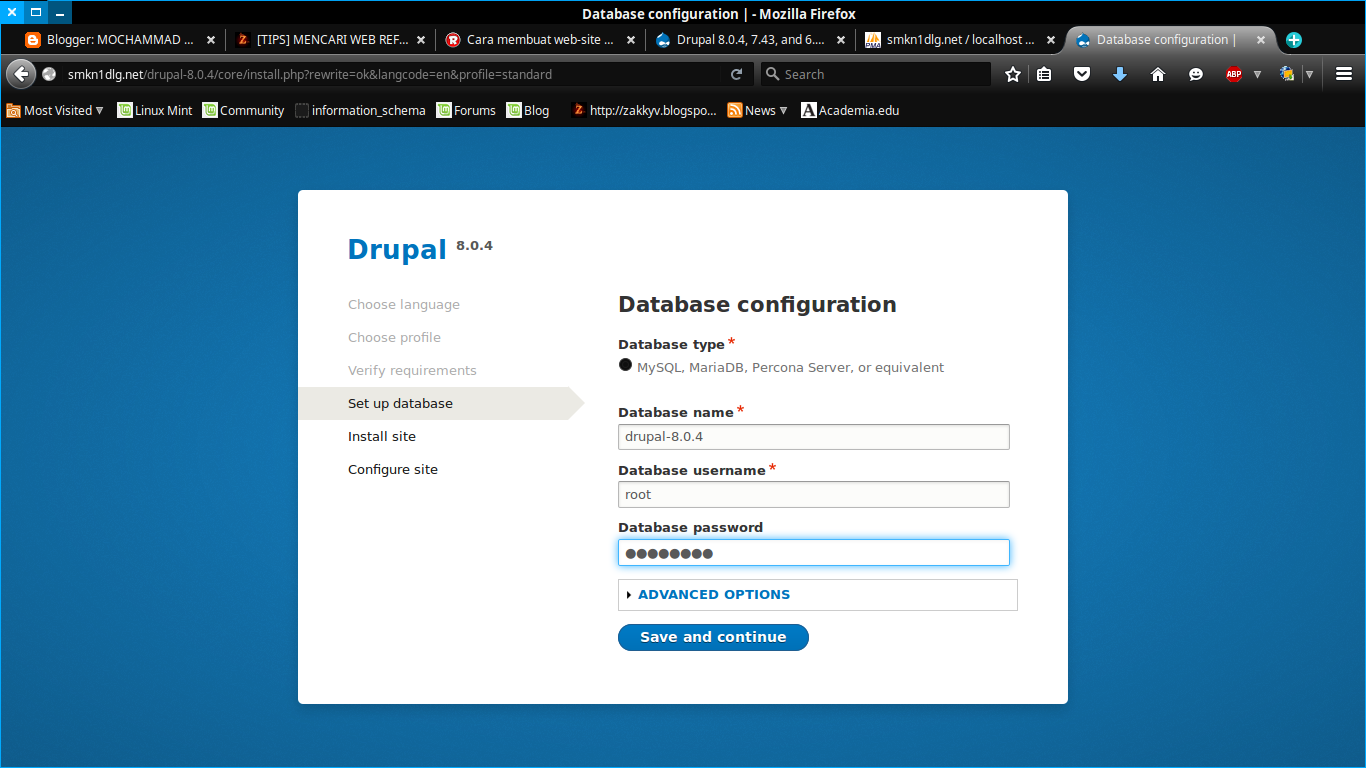This screenshot has width=1366, height=768.
Task: Open the Downloads arrow icon
Action: click(1120, 74)
